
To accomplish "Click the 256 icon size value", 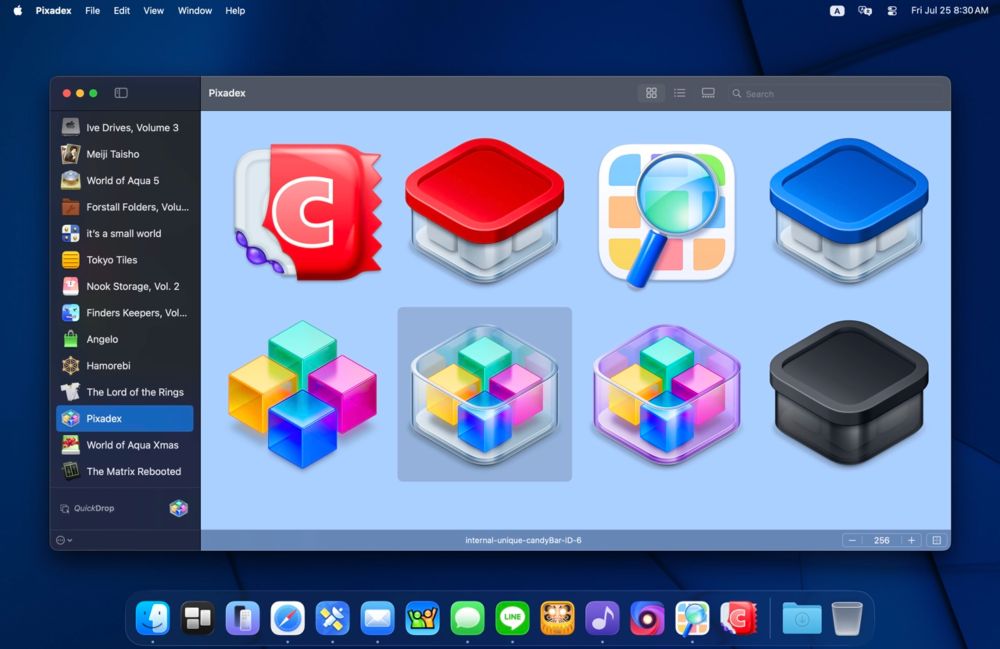I will coord(881,540).
